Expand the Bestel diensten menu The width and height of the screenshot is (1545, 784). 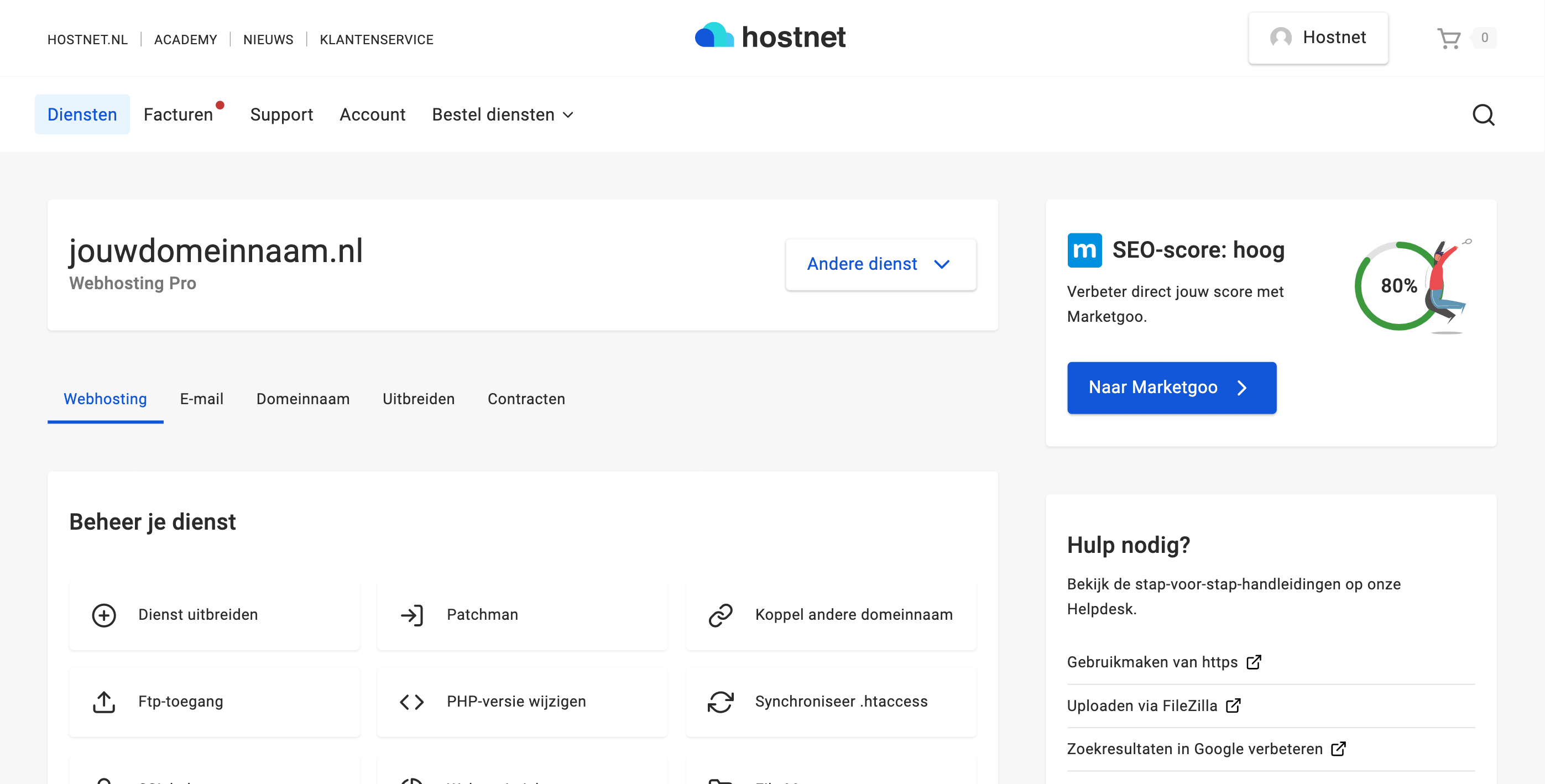(x=503, y=114)
